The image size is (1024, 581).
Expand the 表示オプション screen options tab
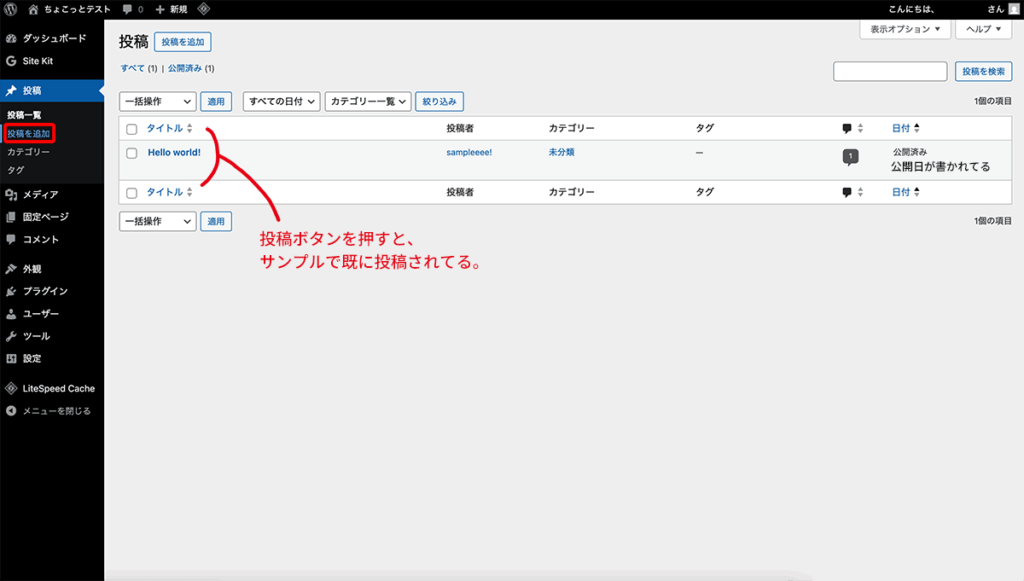(x=904, y=29)
